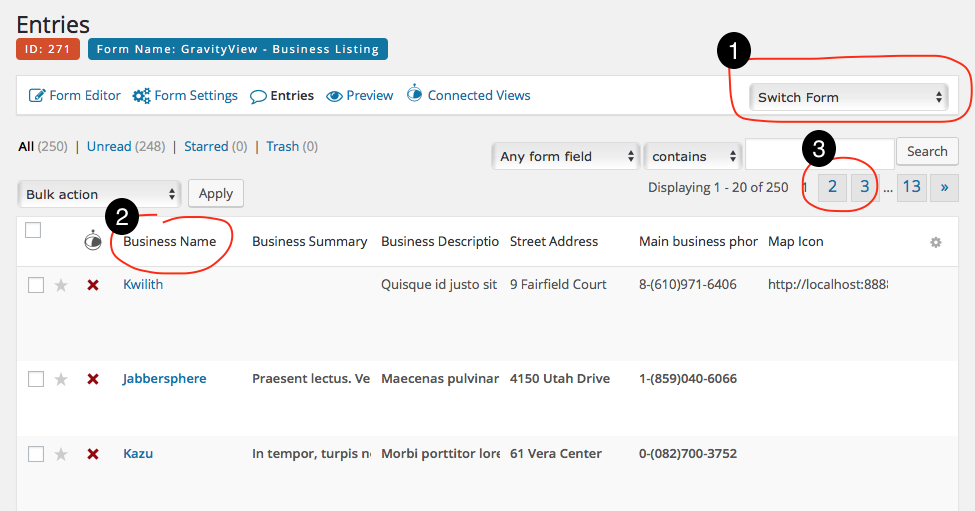Click the GravityView icon in table header

pyautogui.click(x=93, y=240)
